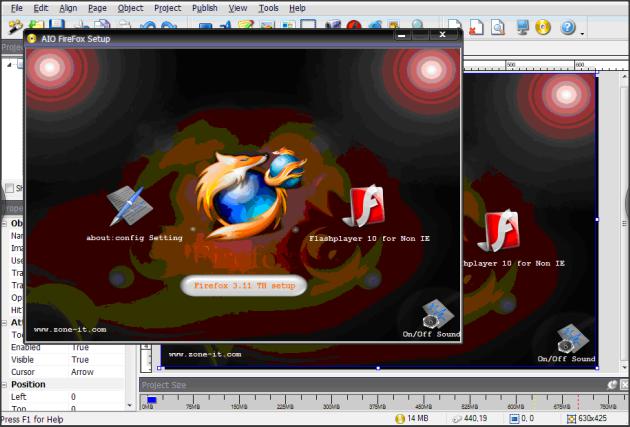Viewport: 630px width, 427px height.
Task: Close the AIO FireFox Setup preview window
Action: (x=443, y=35)
